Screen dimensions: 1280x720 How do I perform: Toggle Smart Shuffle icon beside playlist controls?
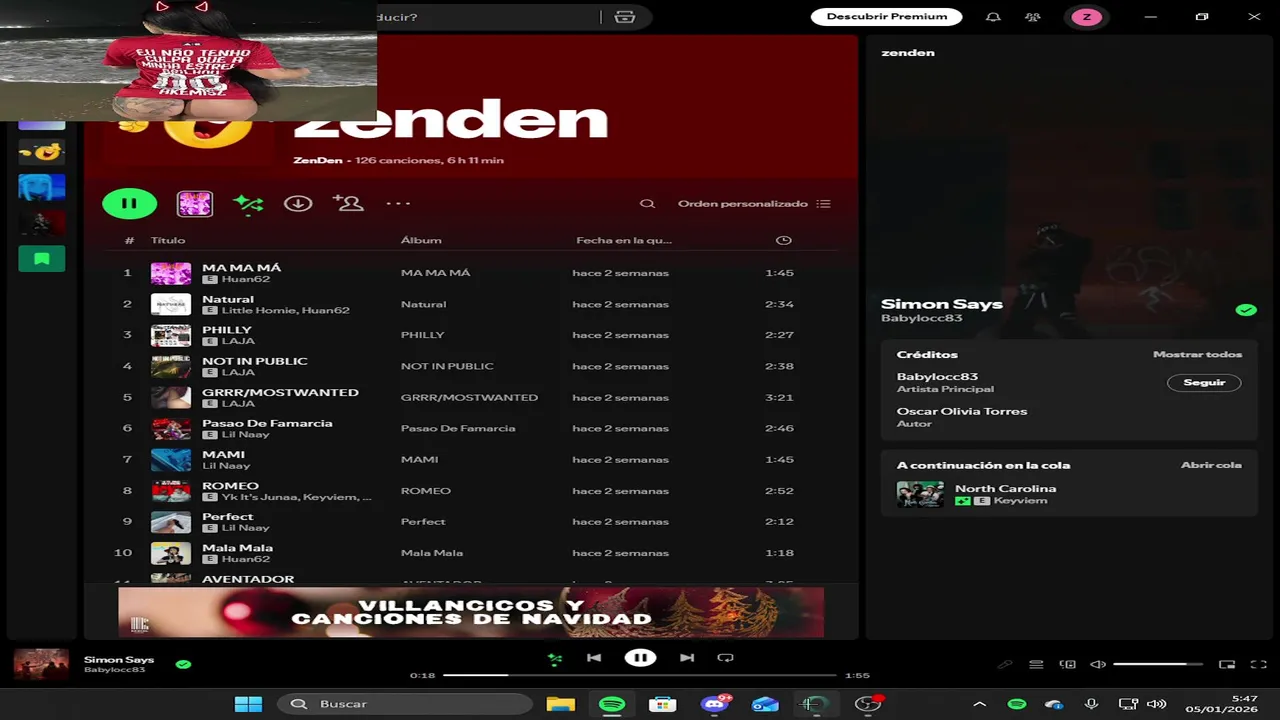tap(248, 203)
